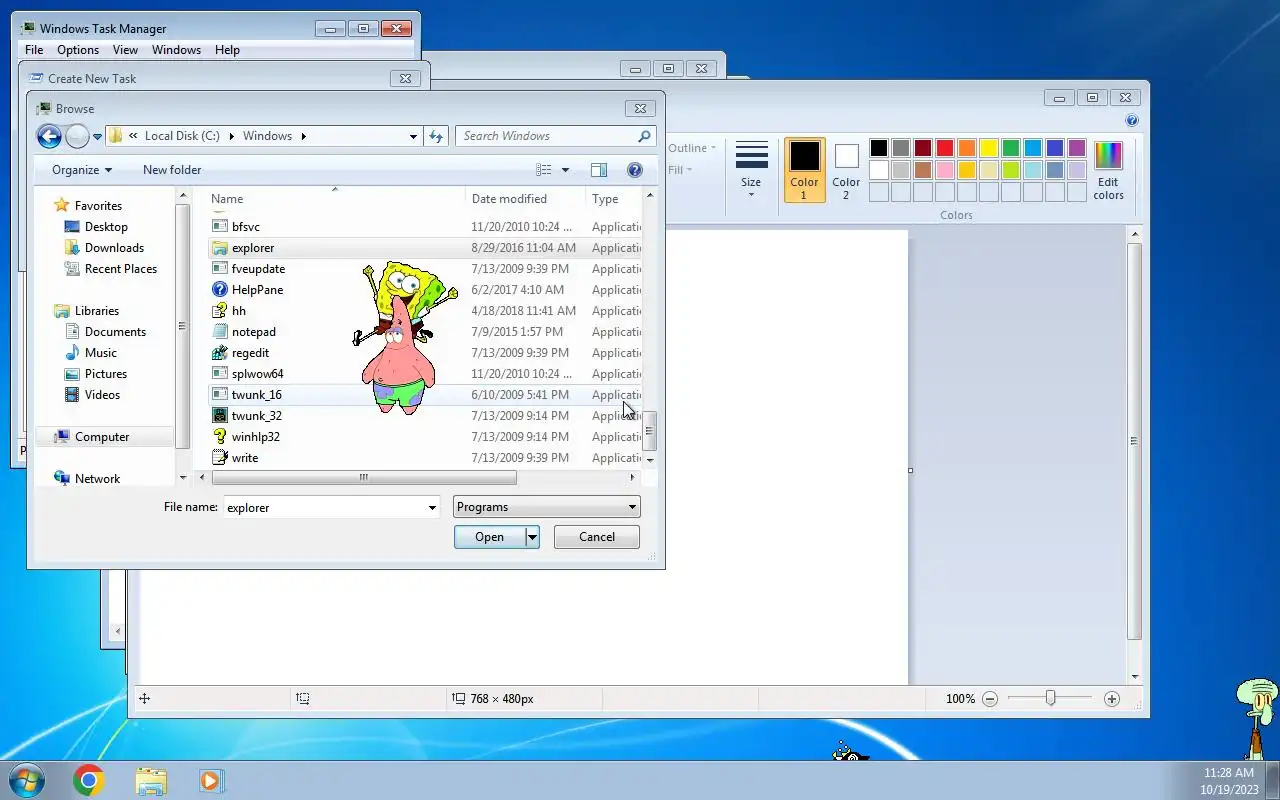The image size is (1280, 800).
Task: Click the search magnifier in Search Windows box
Action: coord(645,136)
